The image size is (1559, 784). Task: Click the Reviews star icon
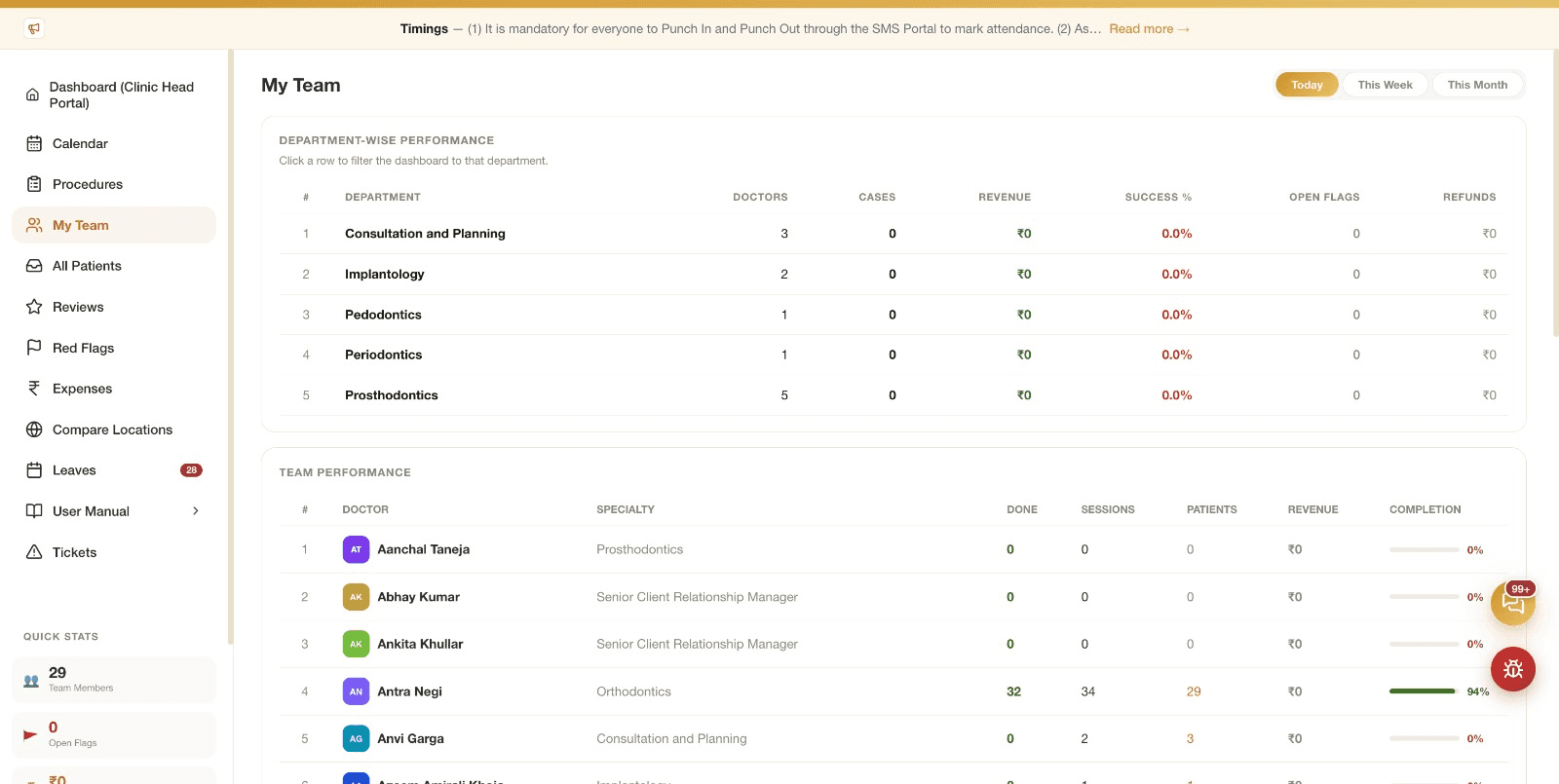coord(34,307)
